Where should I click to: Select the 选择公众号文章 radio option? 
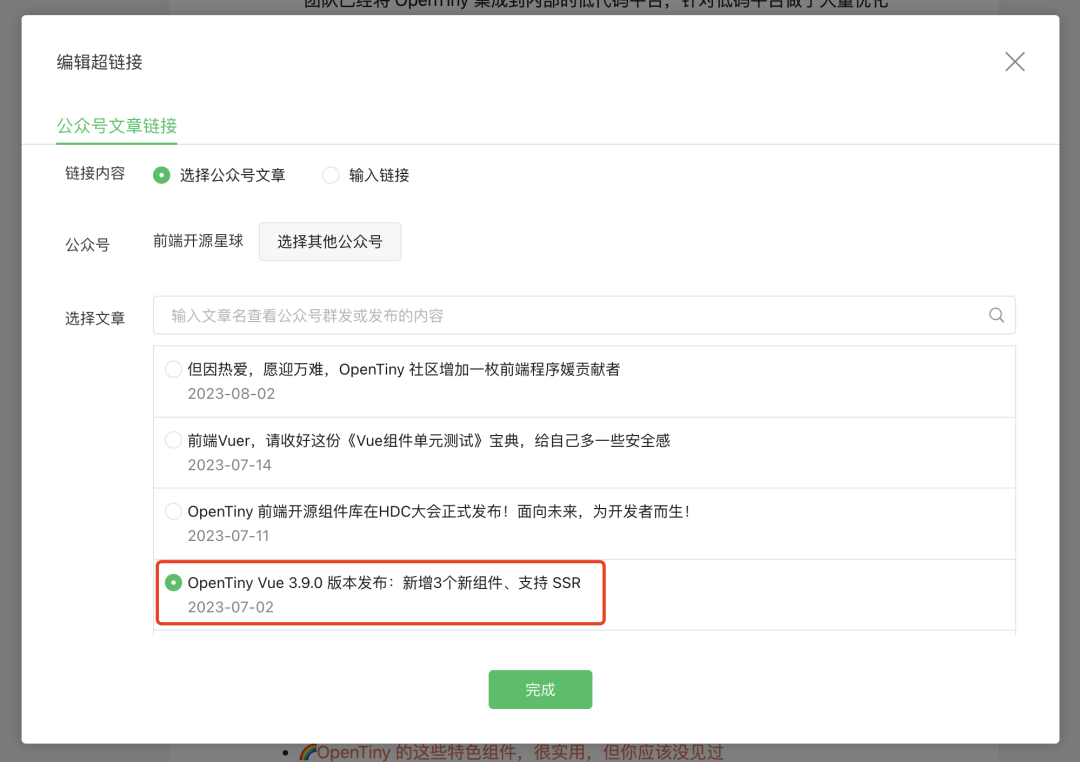coord(161,175)
